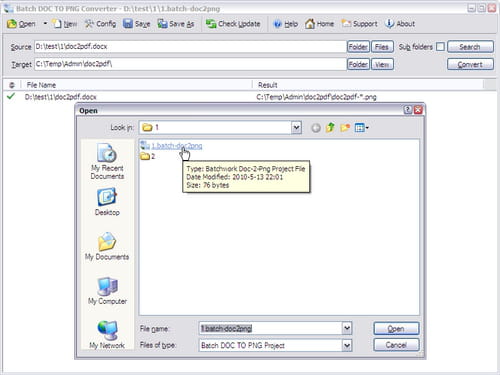Click the Source path input field

point(190,47)
